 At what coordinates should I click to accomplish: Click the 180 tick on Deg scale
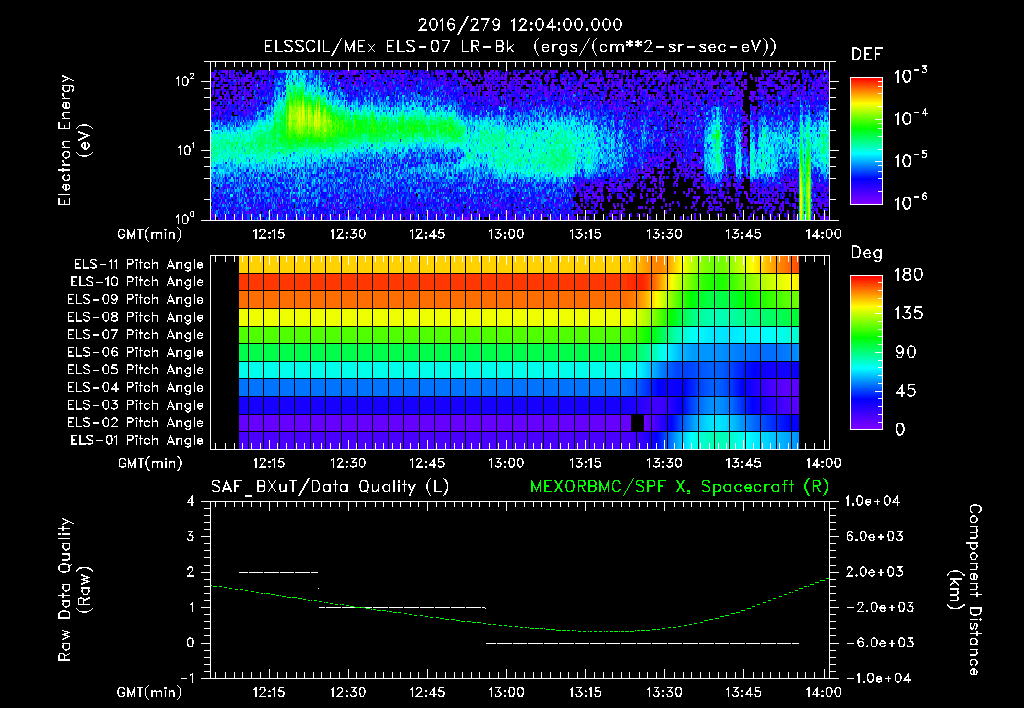point(908,275)
